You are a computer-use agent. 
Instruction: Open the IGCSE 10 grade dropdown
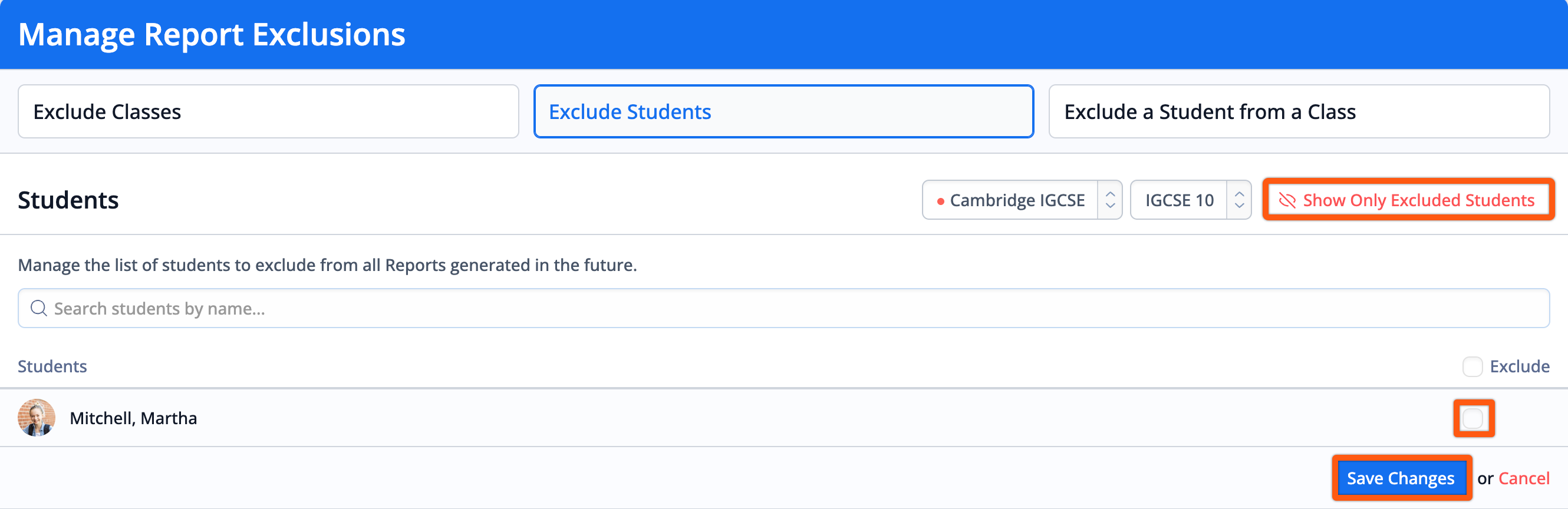tap(1179, 200)
